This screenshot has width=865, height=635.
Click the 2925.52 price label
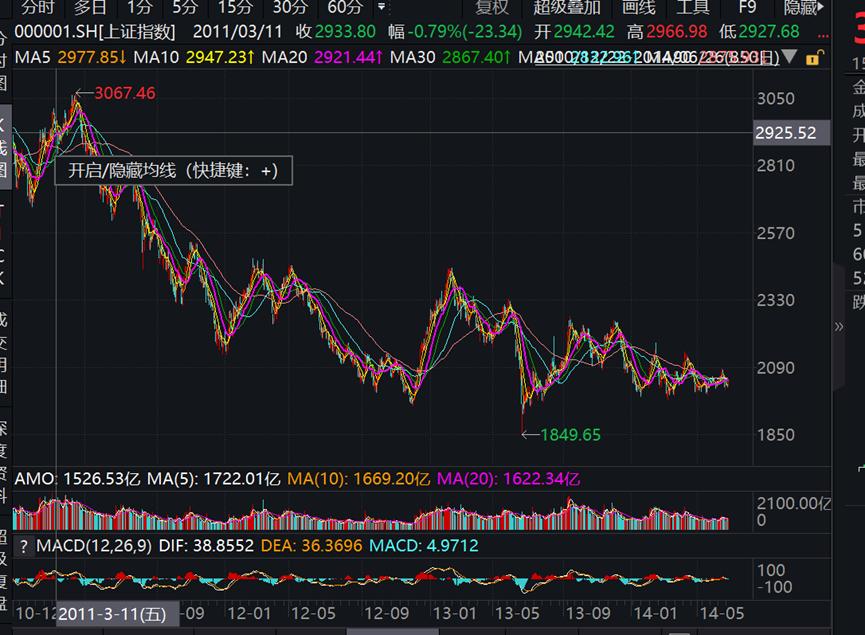(791, 132)
